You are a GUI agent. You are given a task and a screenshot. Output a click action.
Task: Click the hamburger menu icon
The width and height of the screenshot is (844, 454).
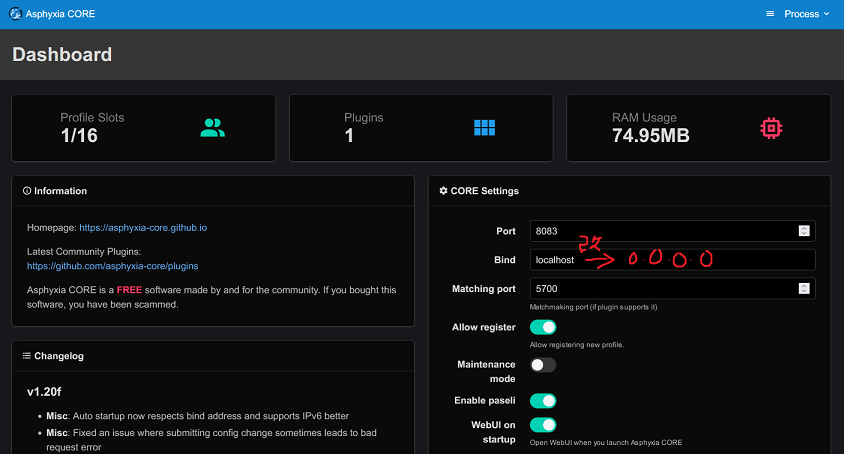(770, 14)
